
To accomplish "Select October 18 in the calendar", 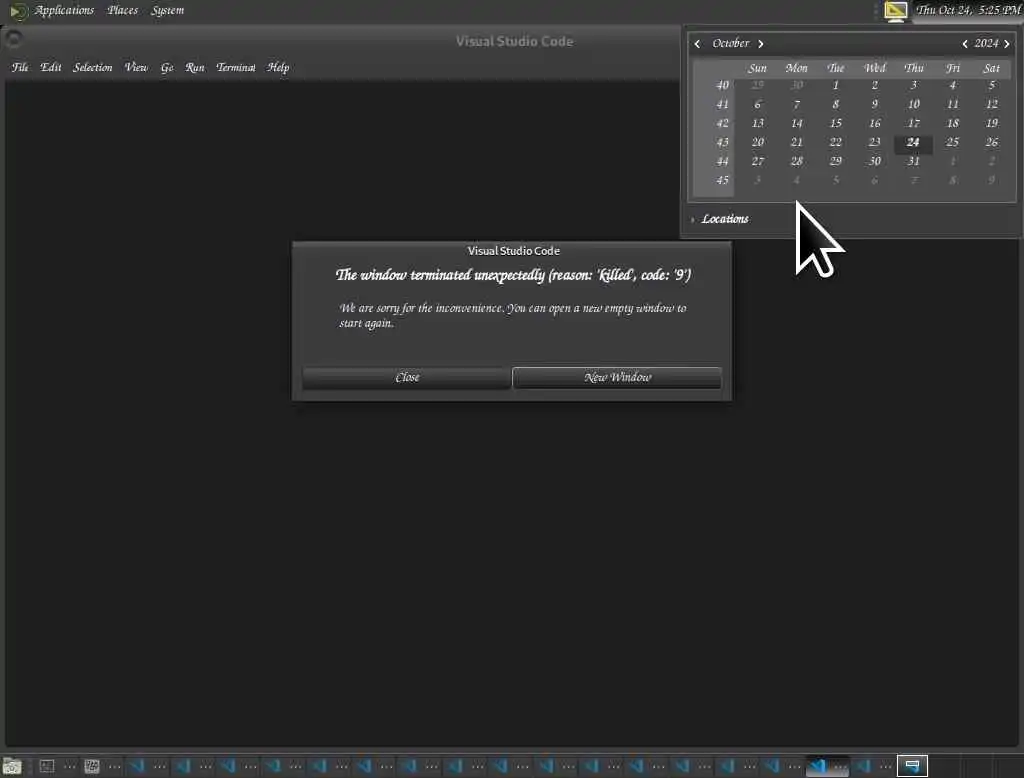I will tap(952, 123).
